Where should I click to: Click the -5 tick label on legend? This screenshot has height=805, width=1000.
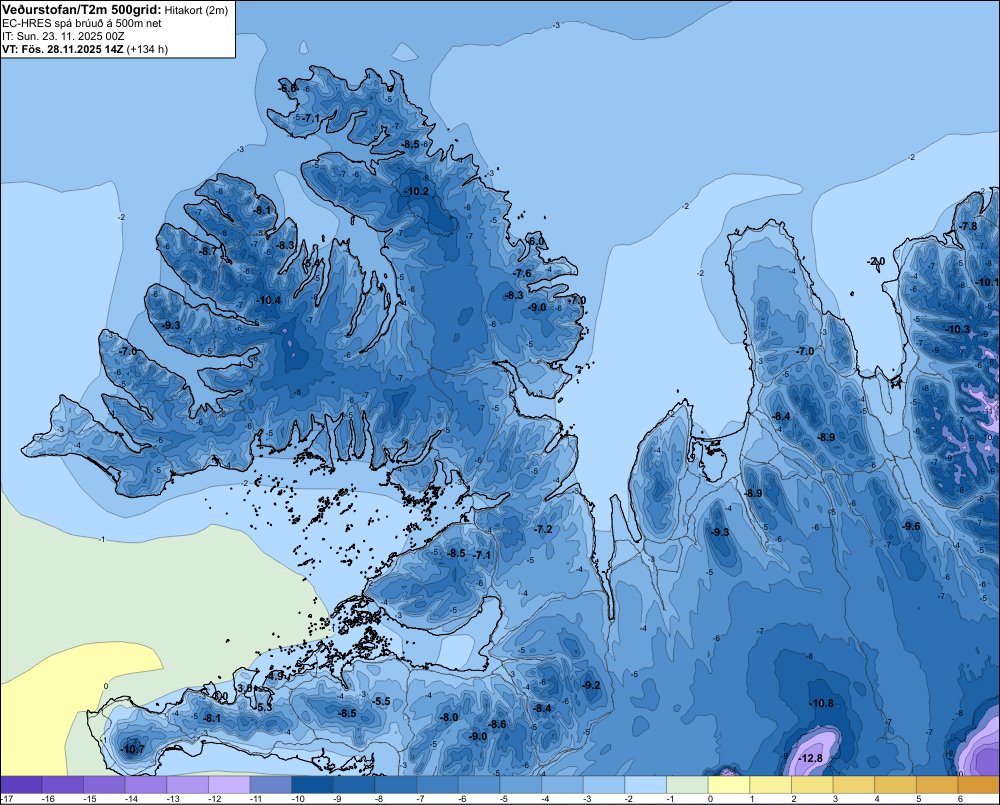(x=504, y=799)
